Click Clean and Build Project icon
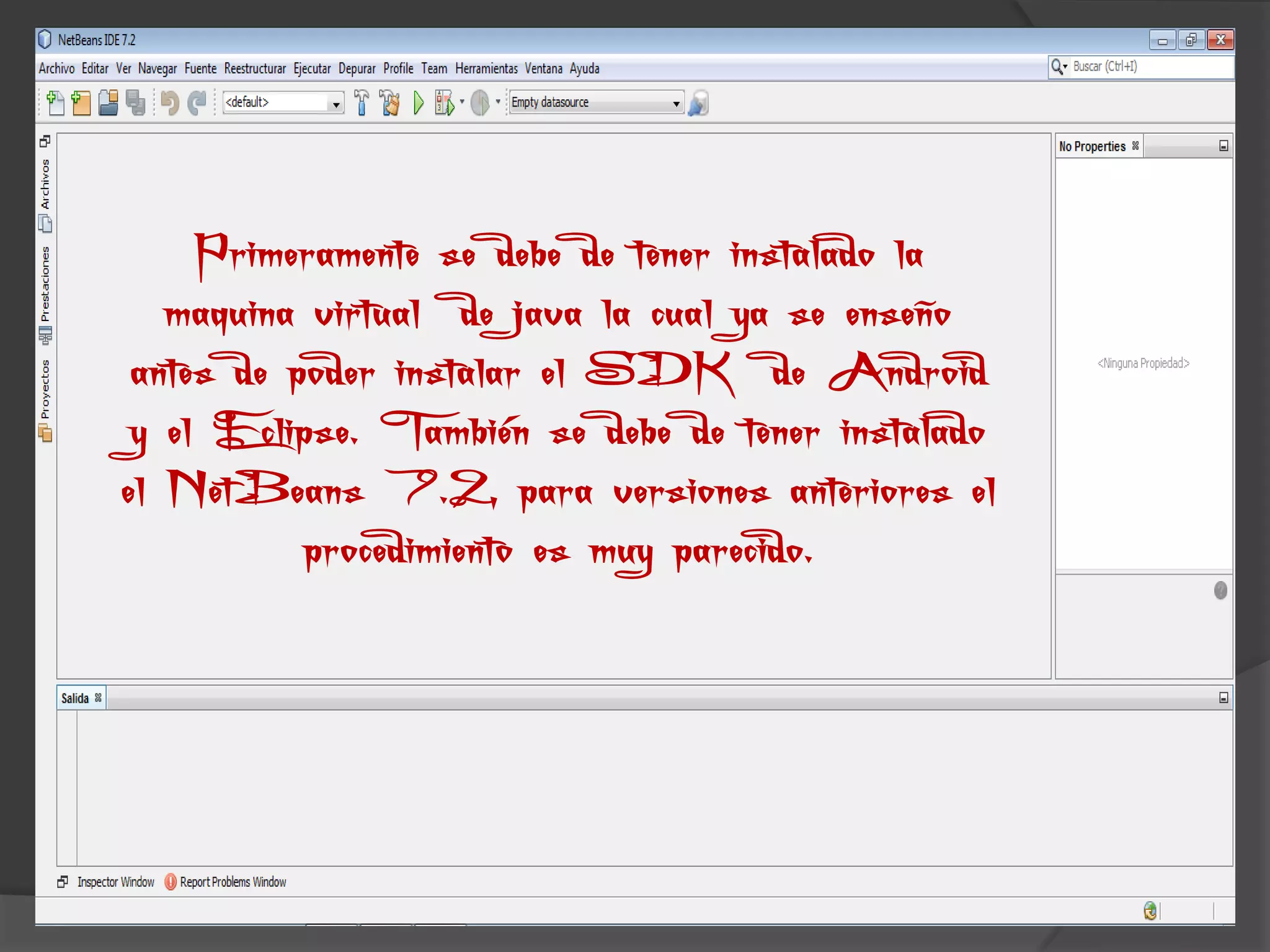The width and height of the screenshot is (1270, 952). pos(390,103)
